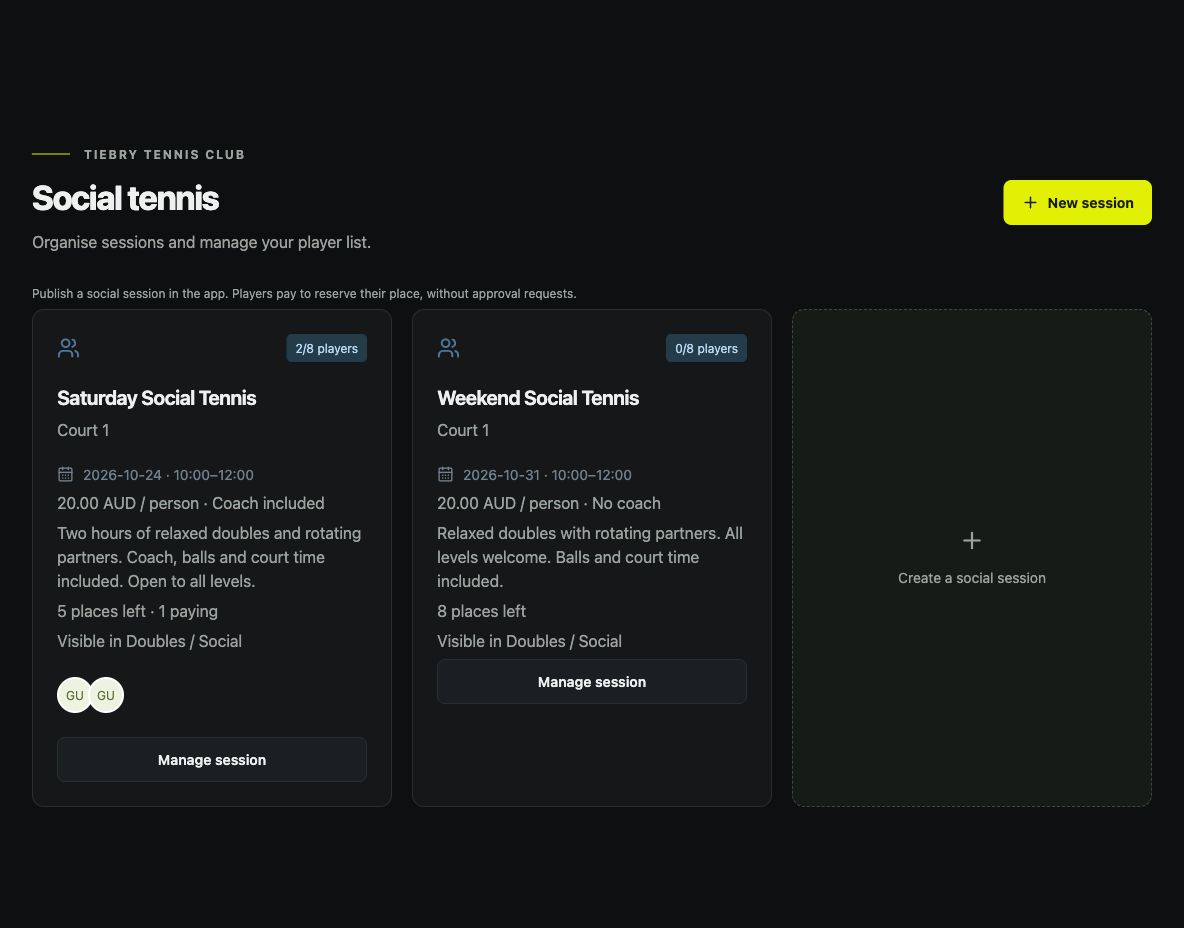Click the players icon on Weekend Social Tennis card
Screen dimensions: 1184x928
click(x=448, y=348)
